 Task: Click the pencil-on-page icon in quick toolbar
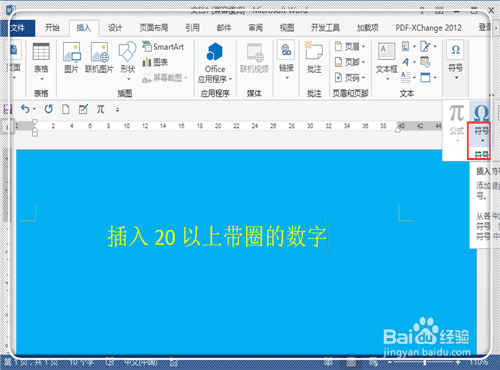[83, 109]
